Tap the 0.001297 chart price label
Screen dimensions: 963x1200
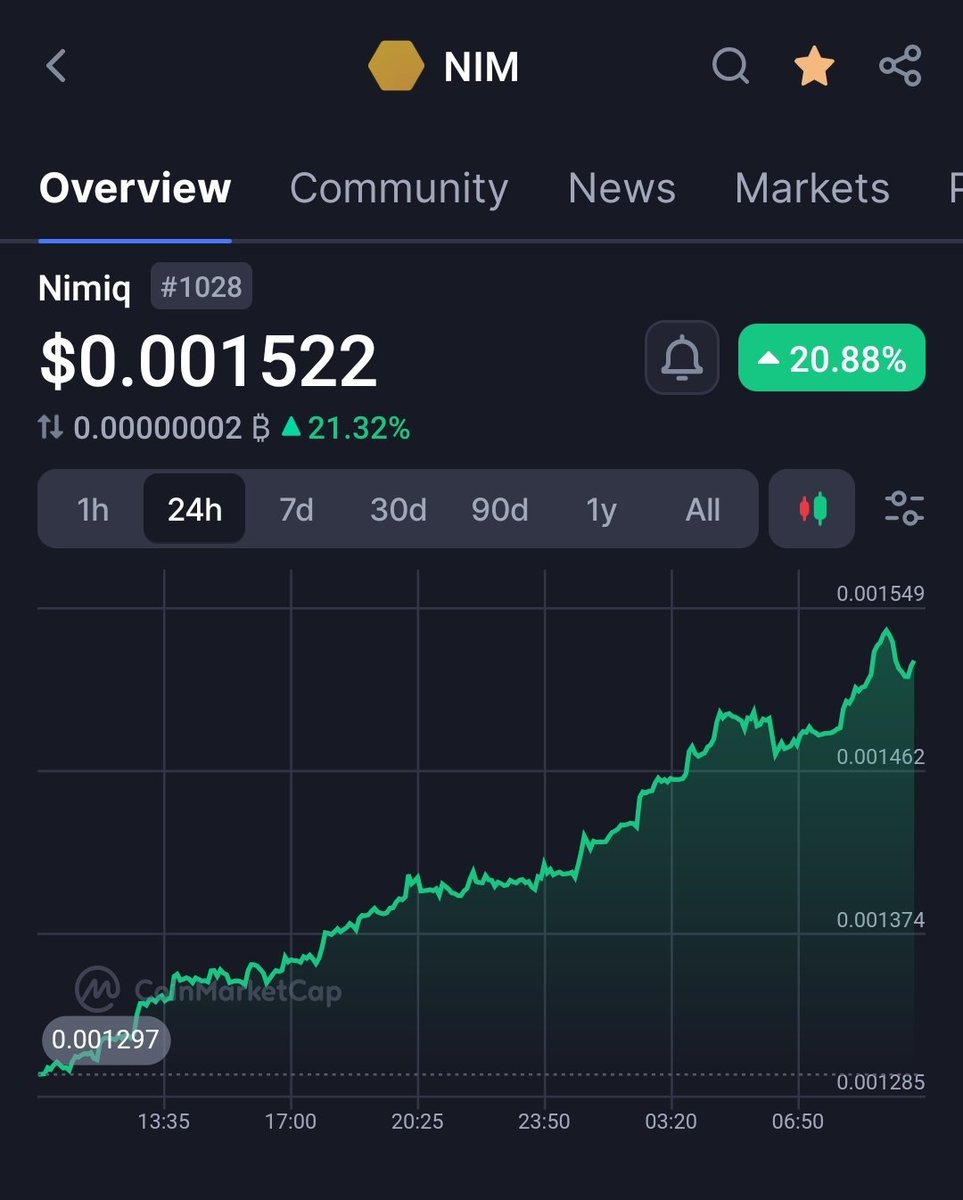(x=106, y=1040)
